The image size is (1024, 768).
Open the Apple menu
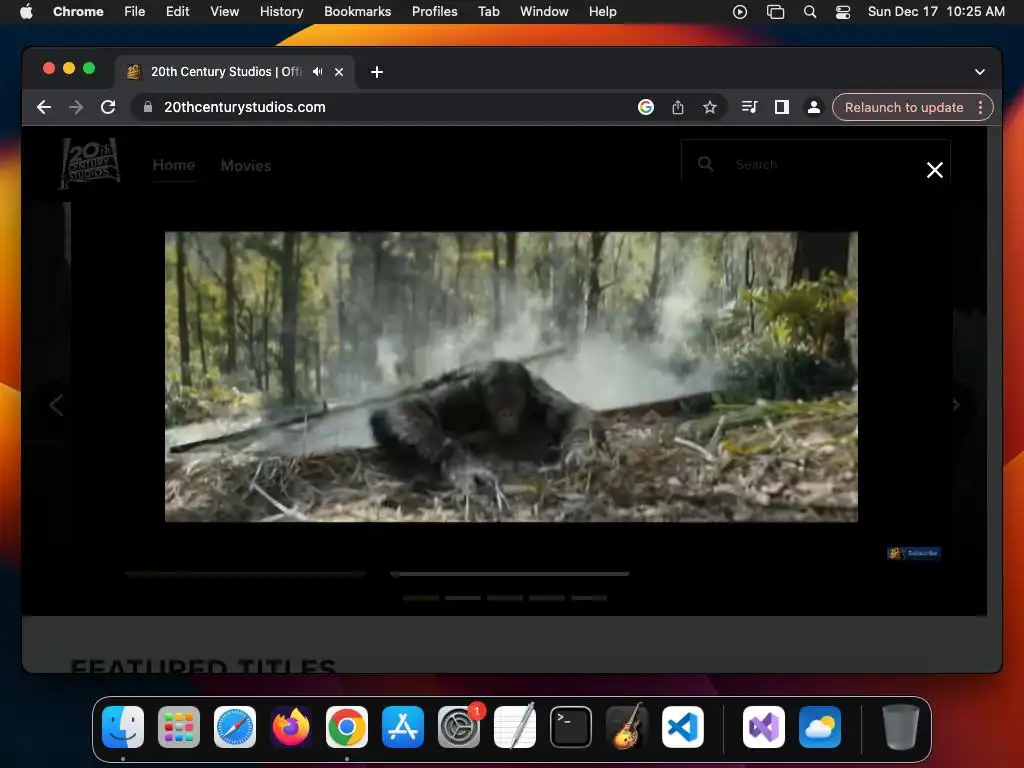pyautogui.click(x=26, y=12)
